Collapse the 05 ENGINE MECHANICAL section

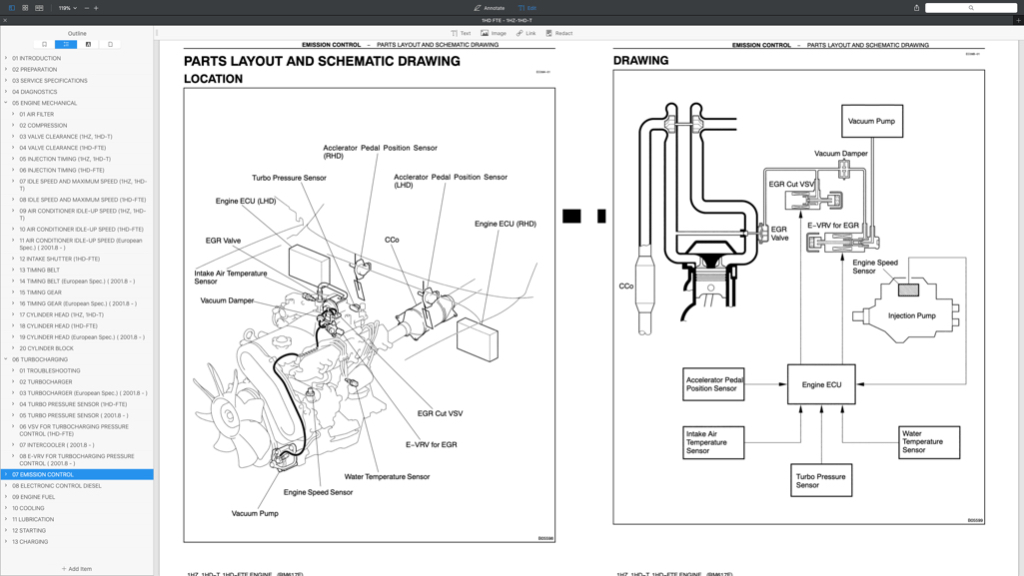pos(6,103)
